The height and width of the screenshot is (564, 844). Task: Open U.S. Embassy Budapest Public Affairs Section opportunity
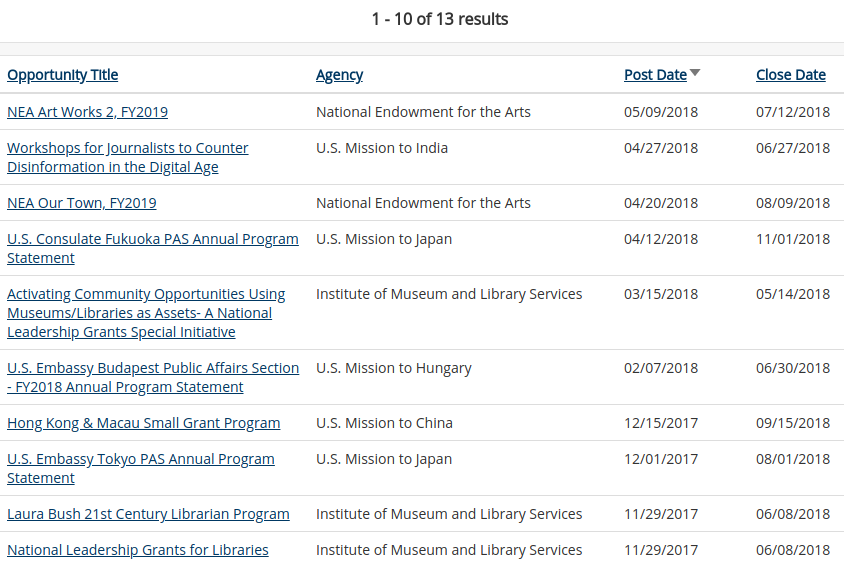pyautogui.click(x=153, y=377)
